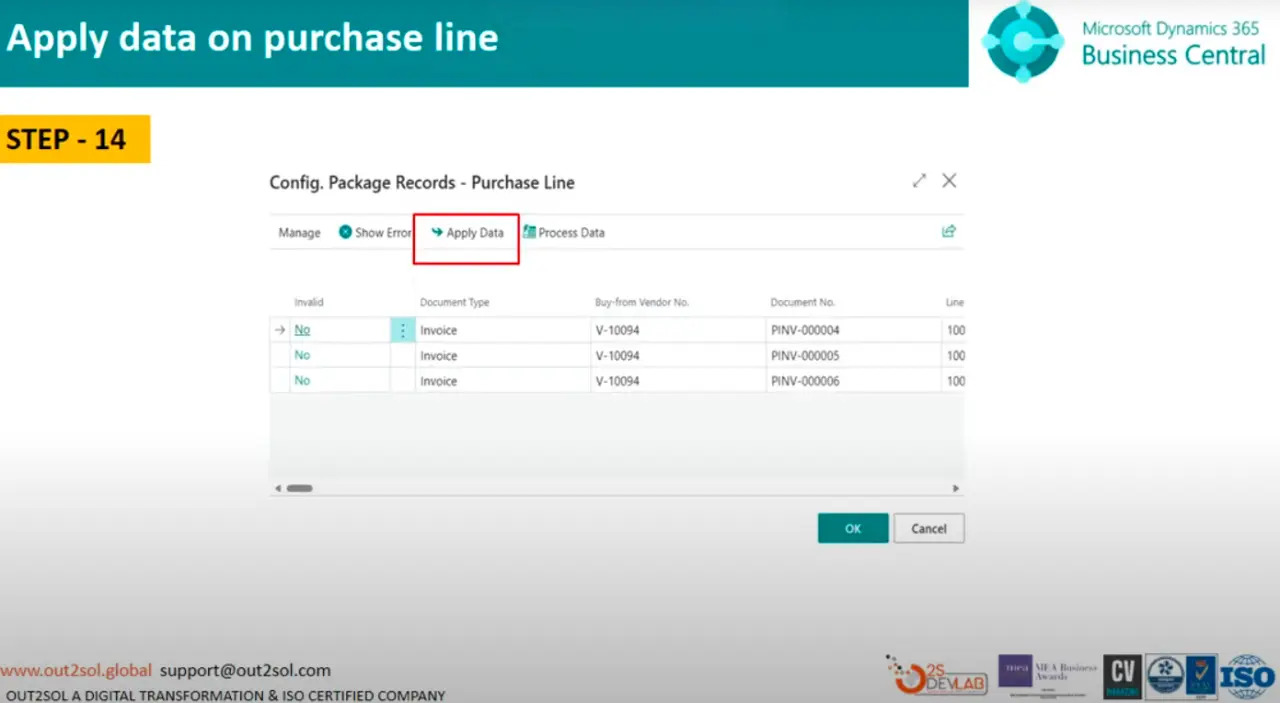Click the Apply Data arrow icon
1280x703 pixels.
pos(437,233)
